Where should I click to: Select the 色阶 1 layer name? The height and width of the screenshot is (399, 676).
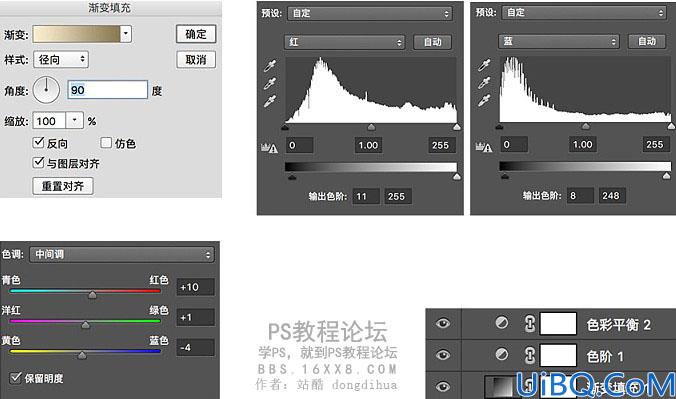(x=605, y=356)
